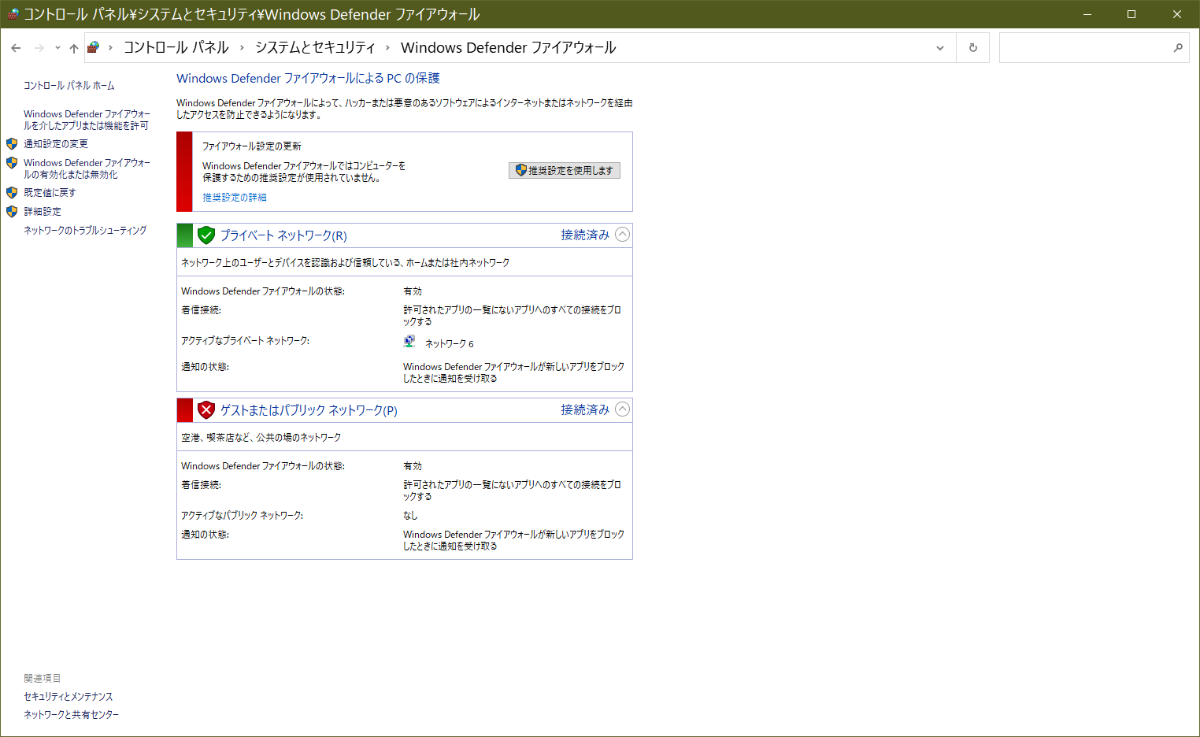The width and height of the screenshot is (1200, 737).
Task: Click アクティブなプライベート ネットワーク label
Action: point(246,341)
